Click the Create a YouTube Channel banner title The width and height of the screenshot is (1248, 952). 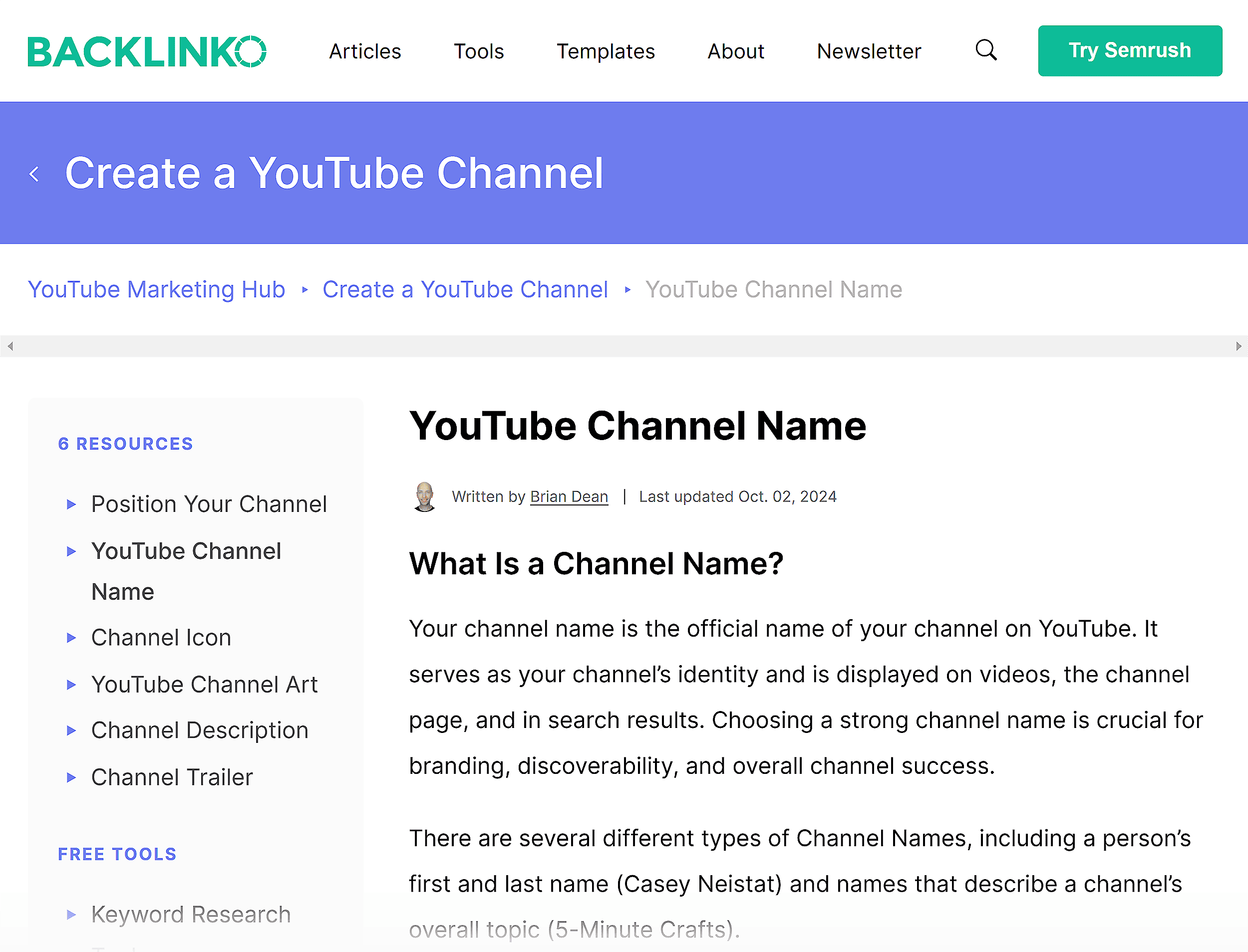click(334, 173)
